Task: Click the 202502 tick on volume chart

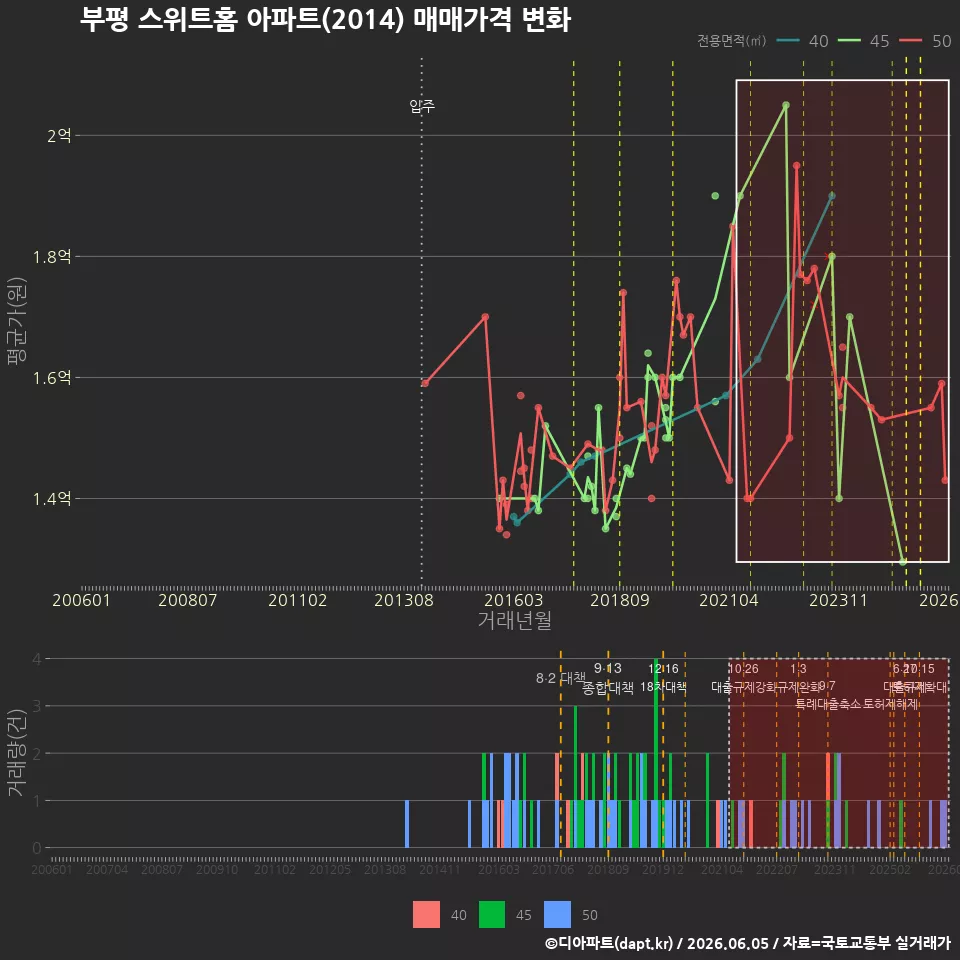Action: point(890,869)
